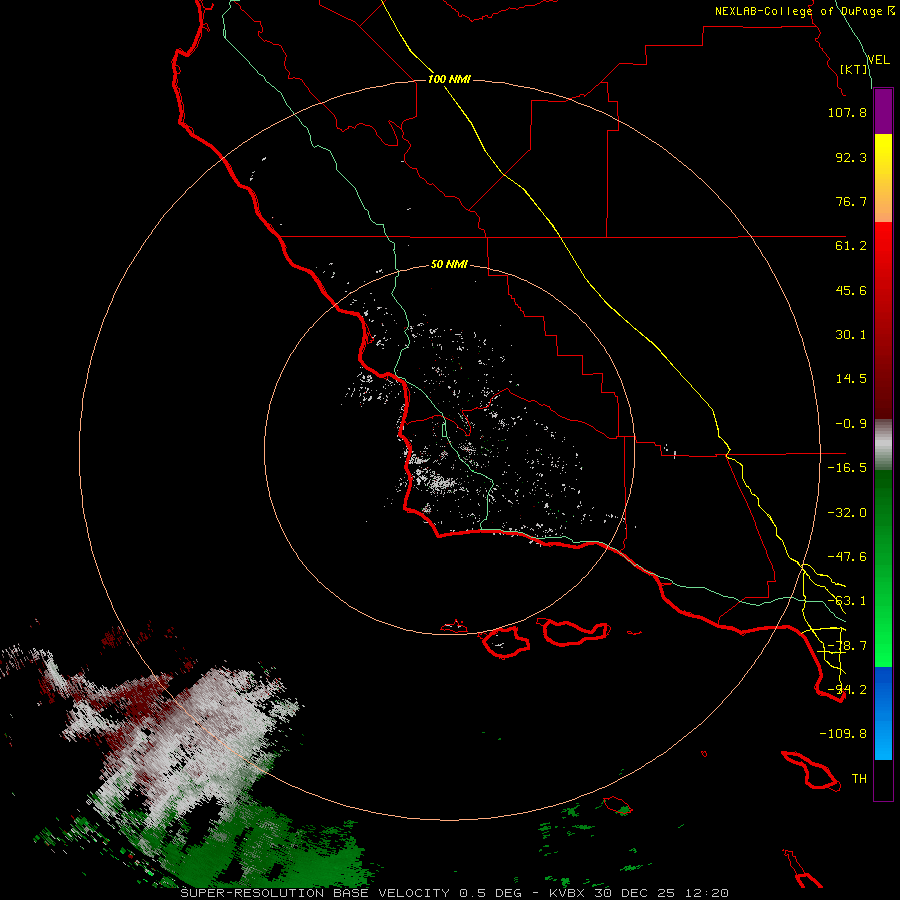The width and height of the screenshot is (900, 900).
Task: Click the 76.7 velocity scale value
Action: coord(851,201)
